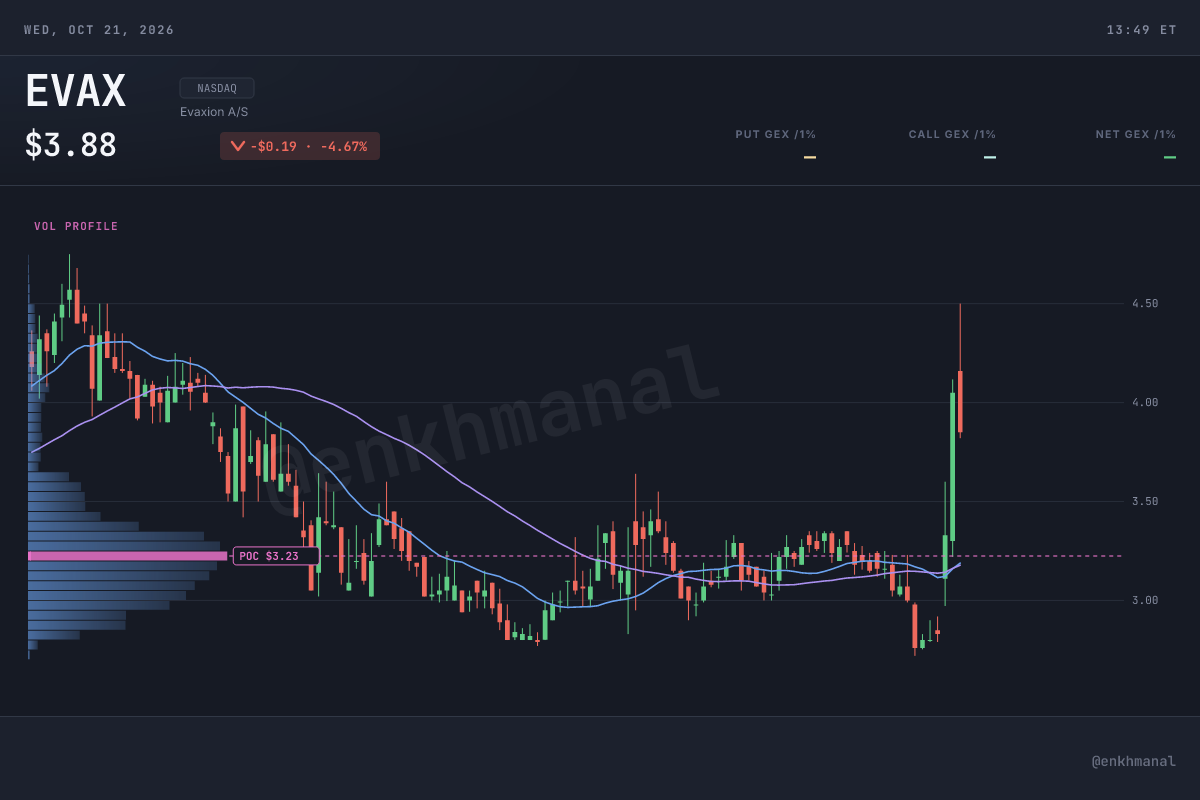Click the $3.88 current price
Viewport: 1200px width, 800px height.
tap(71, 145)
